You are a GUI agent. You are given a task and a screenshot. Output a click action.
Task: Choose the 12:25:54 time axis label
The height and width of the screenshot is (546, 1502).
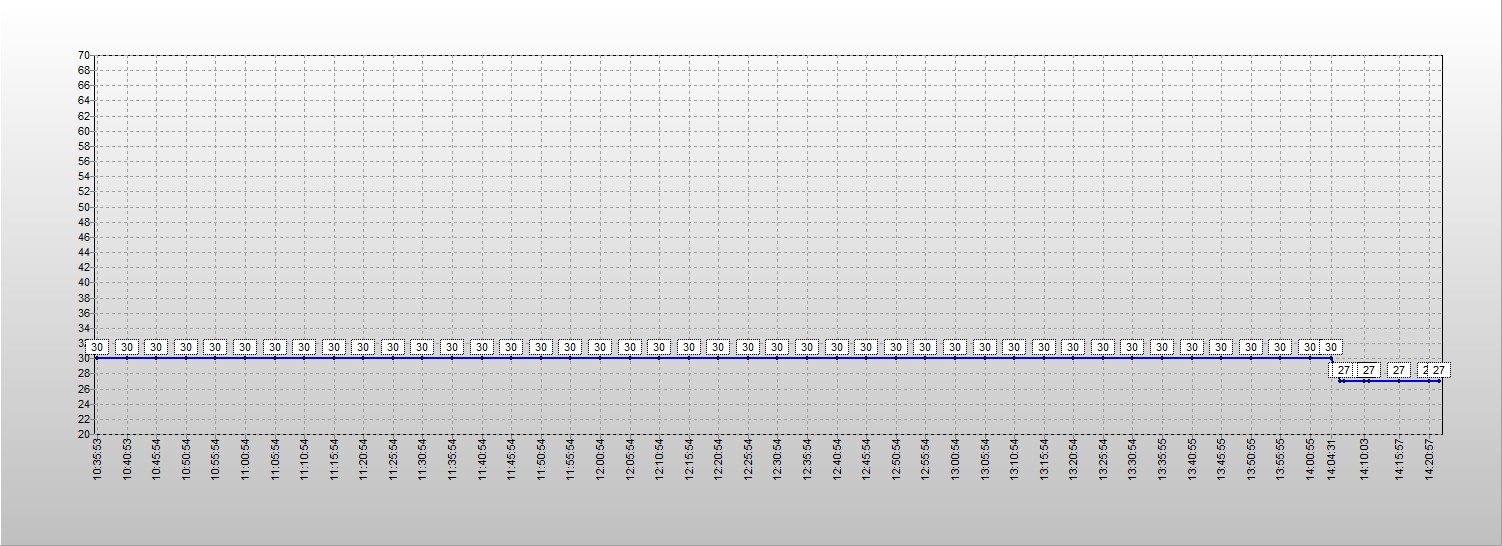748,459
